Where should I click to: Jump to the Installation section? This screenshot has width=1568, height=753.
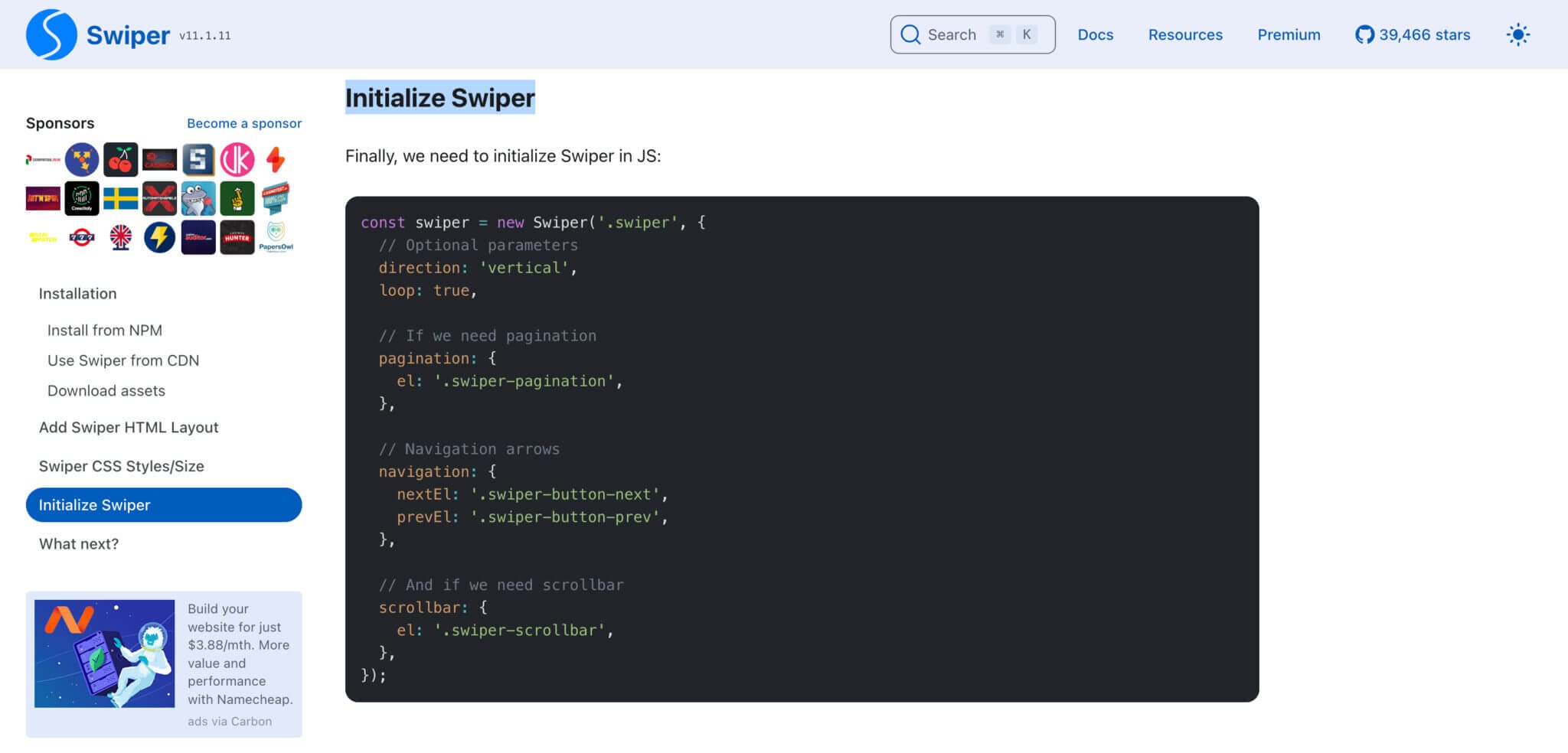77,294
